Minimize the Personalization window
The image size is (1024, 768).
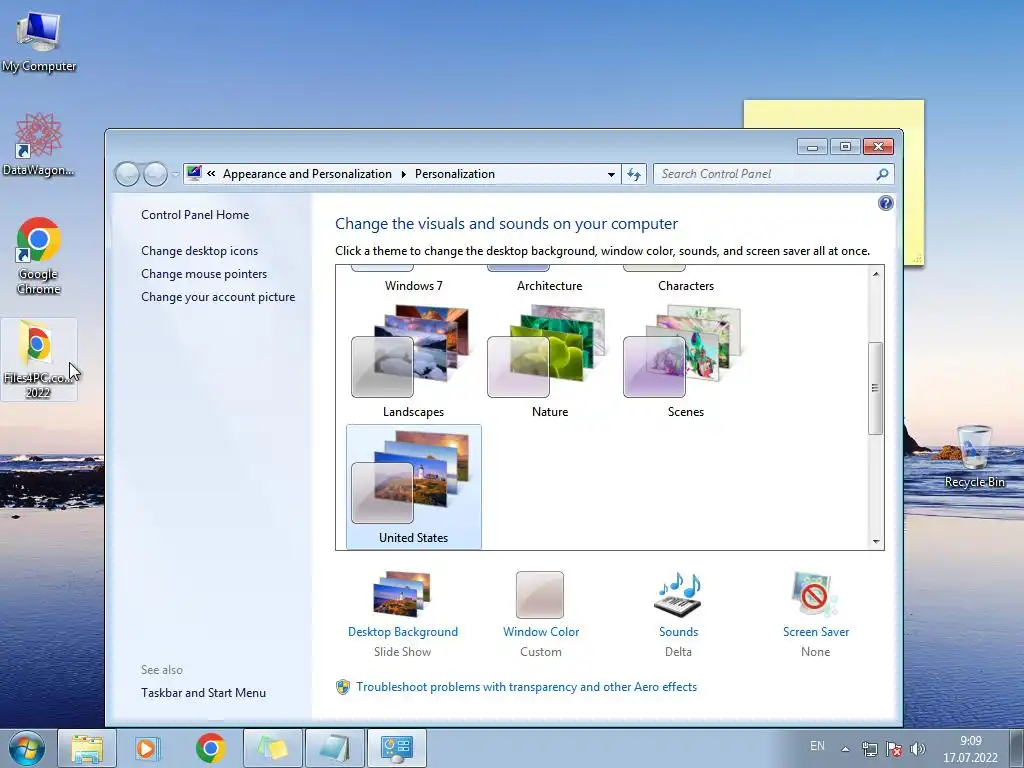pos(812,147)
